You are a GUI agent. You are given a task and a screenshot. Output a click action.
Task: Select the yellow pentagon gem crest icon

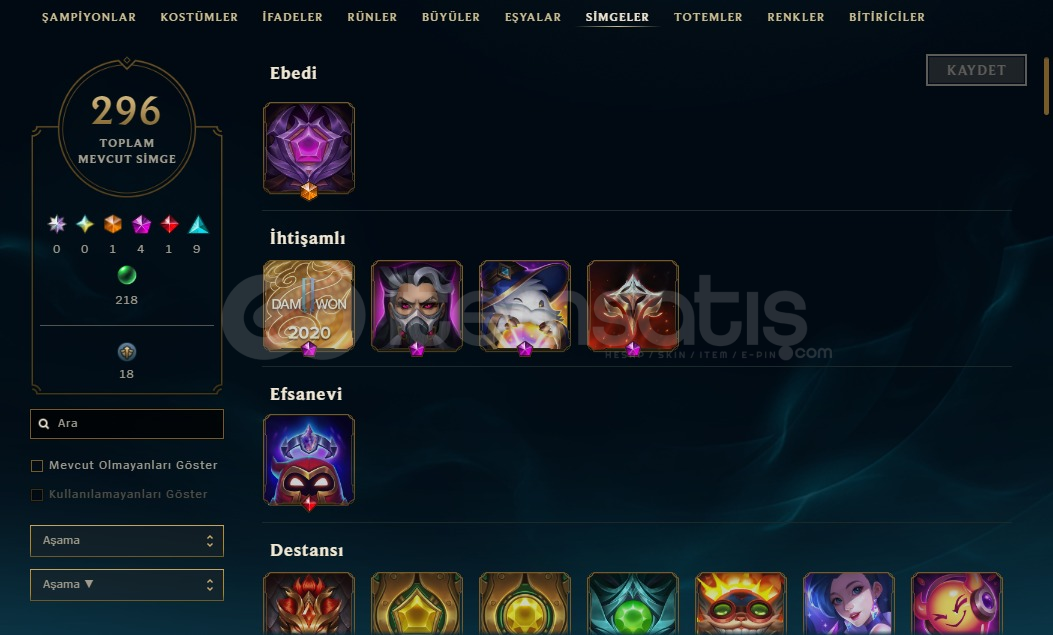coord(417,603)
